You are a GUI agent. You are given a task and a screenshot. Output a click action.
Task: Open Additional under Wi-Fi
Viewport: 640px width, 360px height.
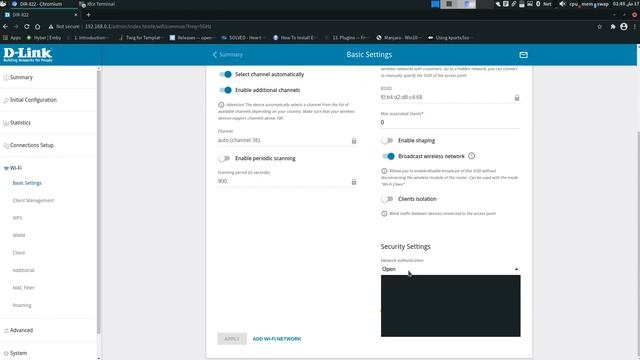23,270
